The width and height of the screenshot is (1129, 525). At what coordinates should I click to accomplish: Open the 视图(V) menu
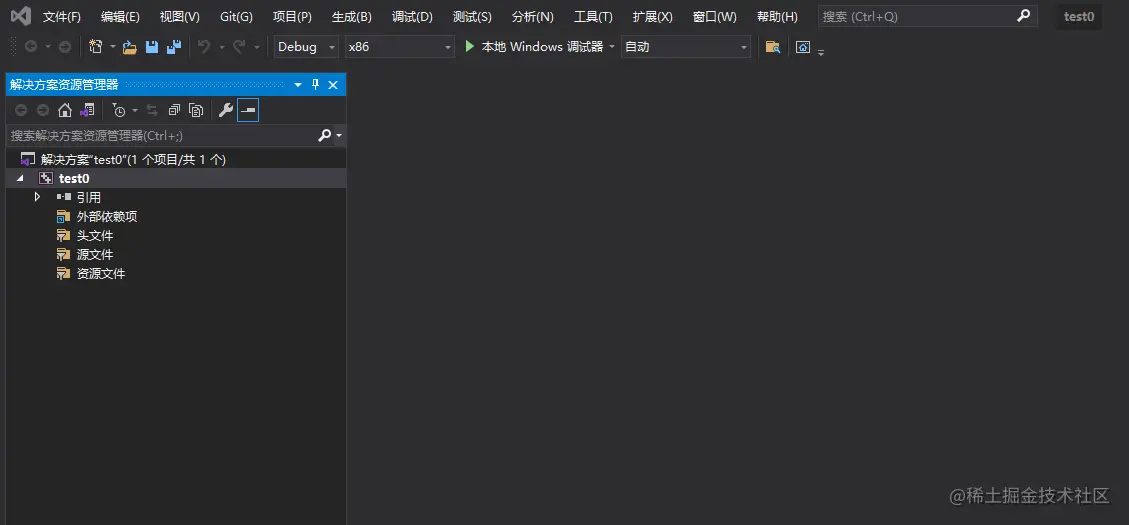pos(180,17)
